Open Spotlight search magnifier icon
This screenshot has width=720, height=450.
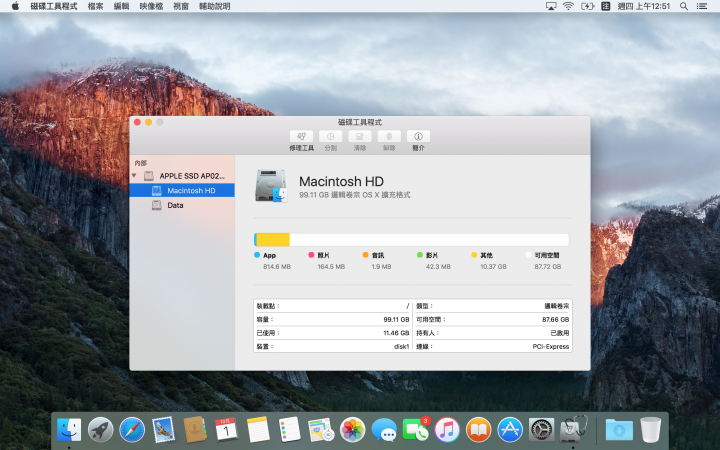click(x=684, y=6)
